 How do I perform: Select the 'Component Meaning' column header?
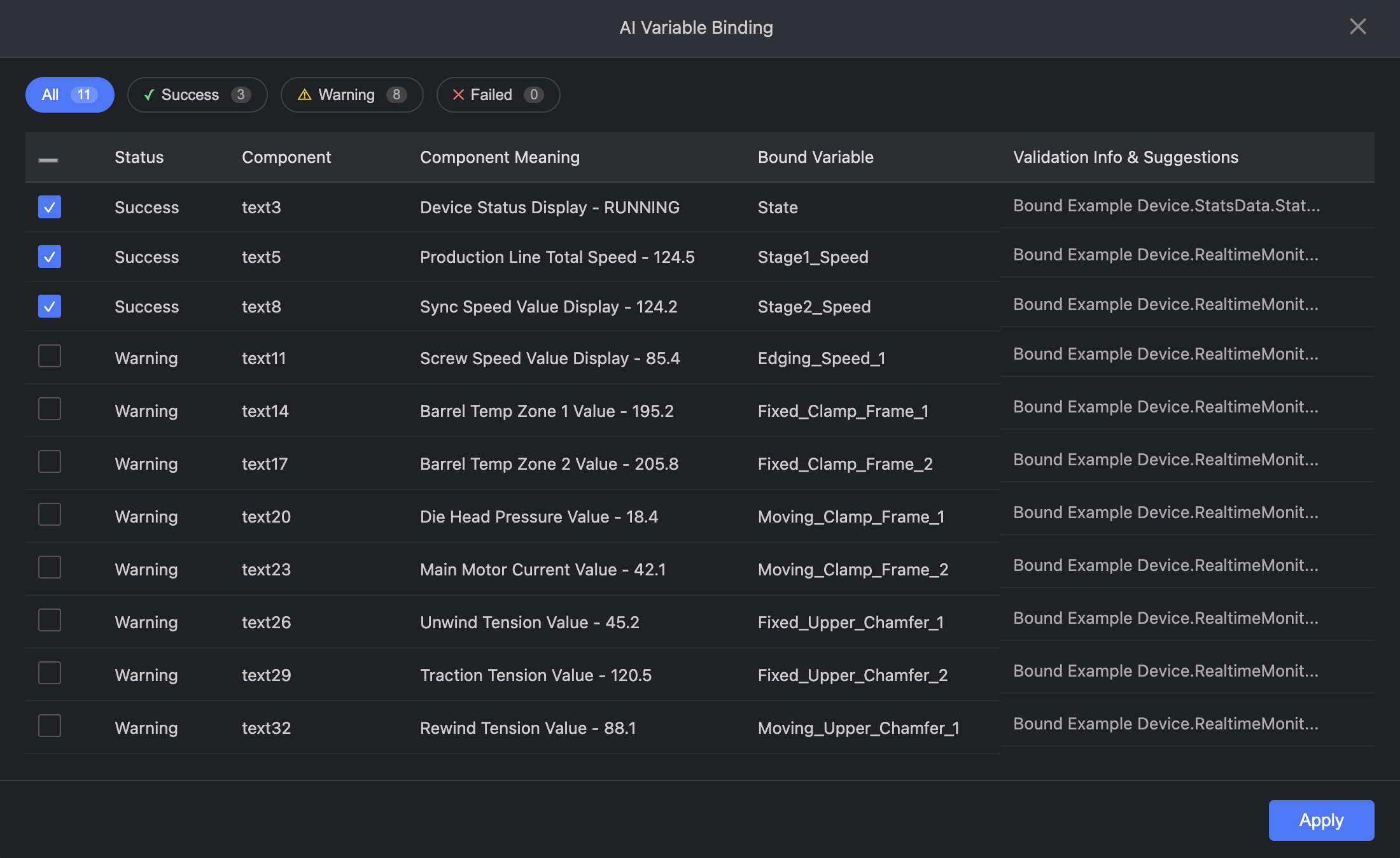(x=500, y=157)
